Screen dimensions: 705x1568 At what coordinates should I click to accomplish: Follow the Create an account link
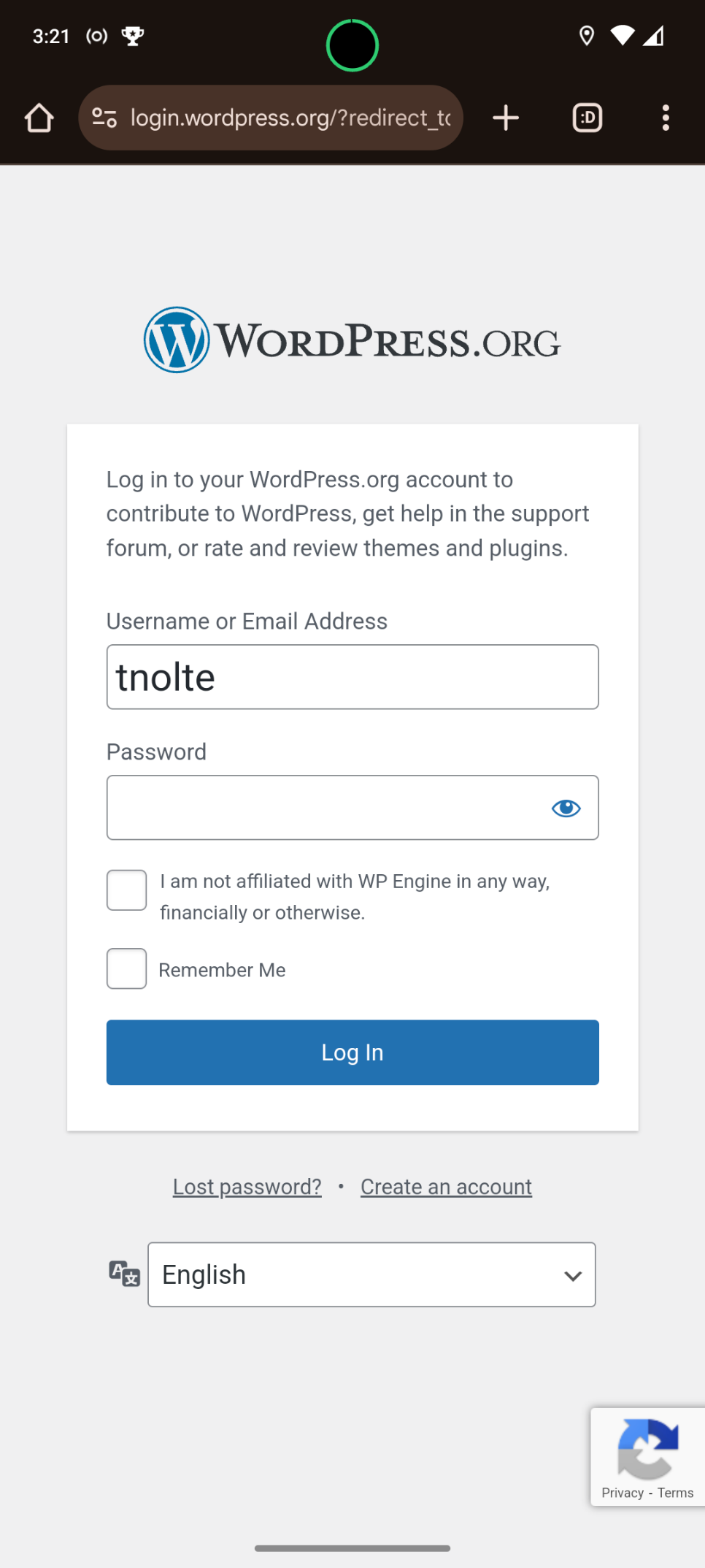tap(446, 1187)
